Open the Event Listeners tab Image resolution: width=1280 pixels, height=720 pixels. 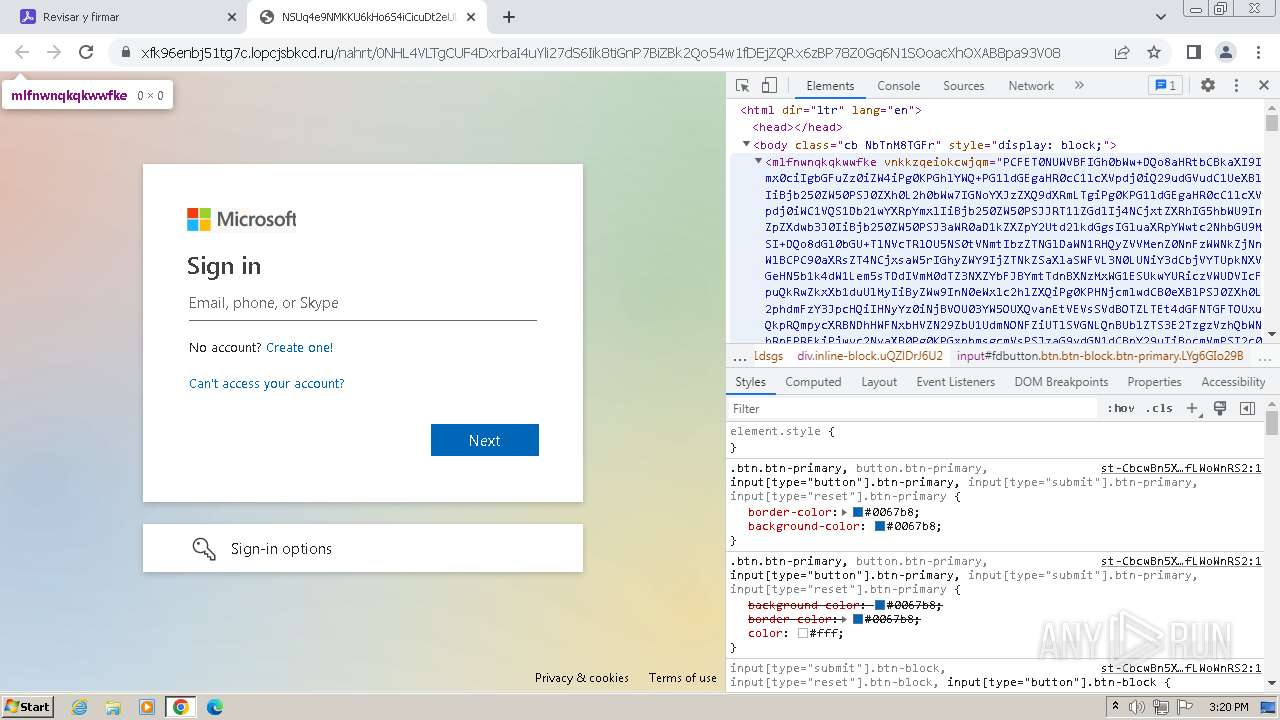click(956, 382)
